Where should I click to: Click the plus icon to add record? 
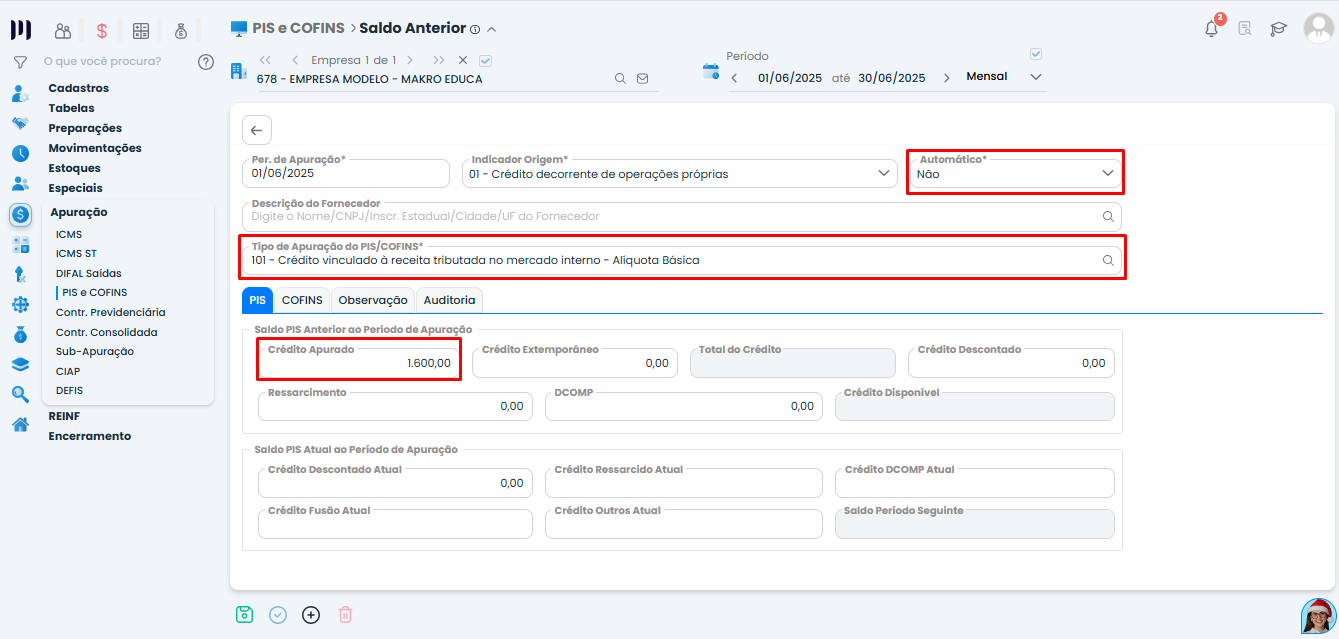point(311,615)
